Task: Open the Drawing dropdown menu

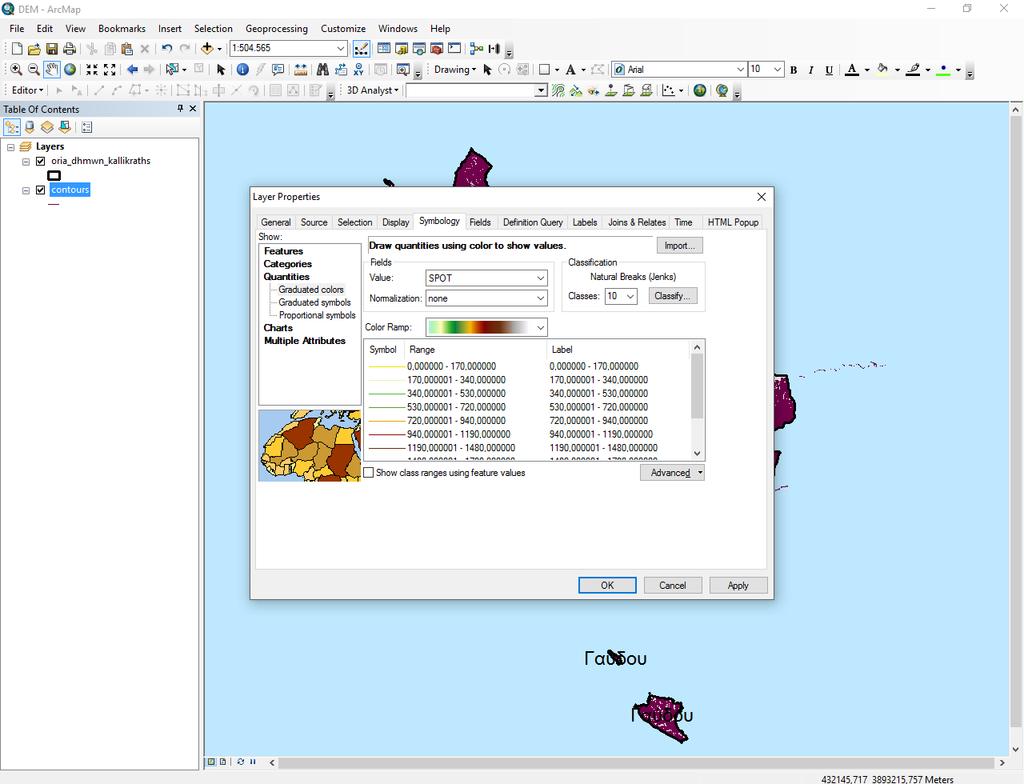Action: (455, 69)
